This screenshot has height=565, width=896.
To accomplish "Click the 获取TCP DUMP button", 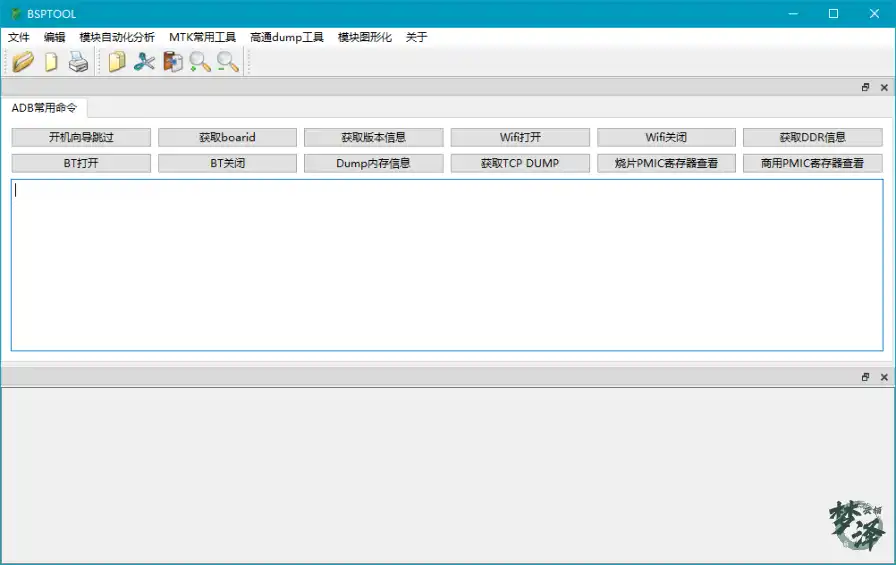I will point(520,163).
